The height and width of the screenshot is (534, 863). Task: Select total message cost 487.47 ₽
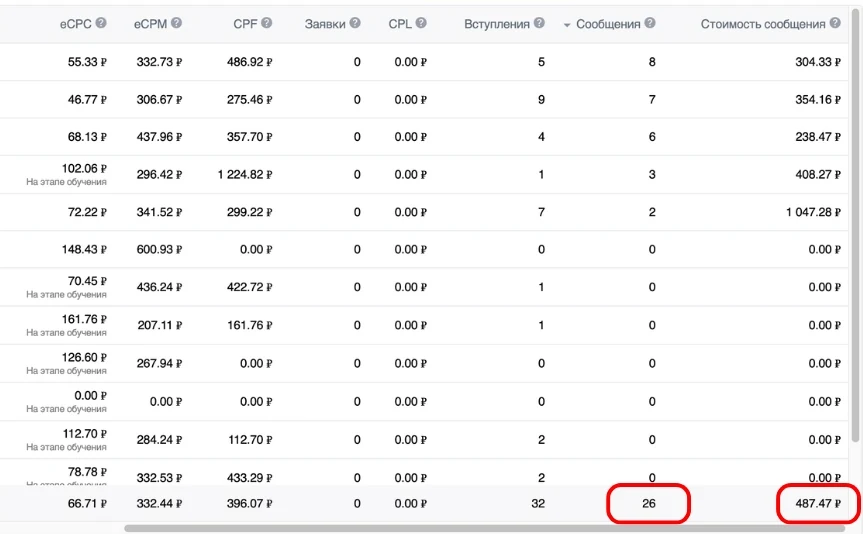[818, 503]
